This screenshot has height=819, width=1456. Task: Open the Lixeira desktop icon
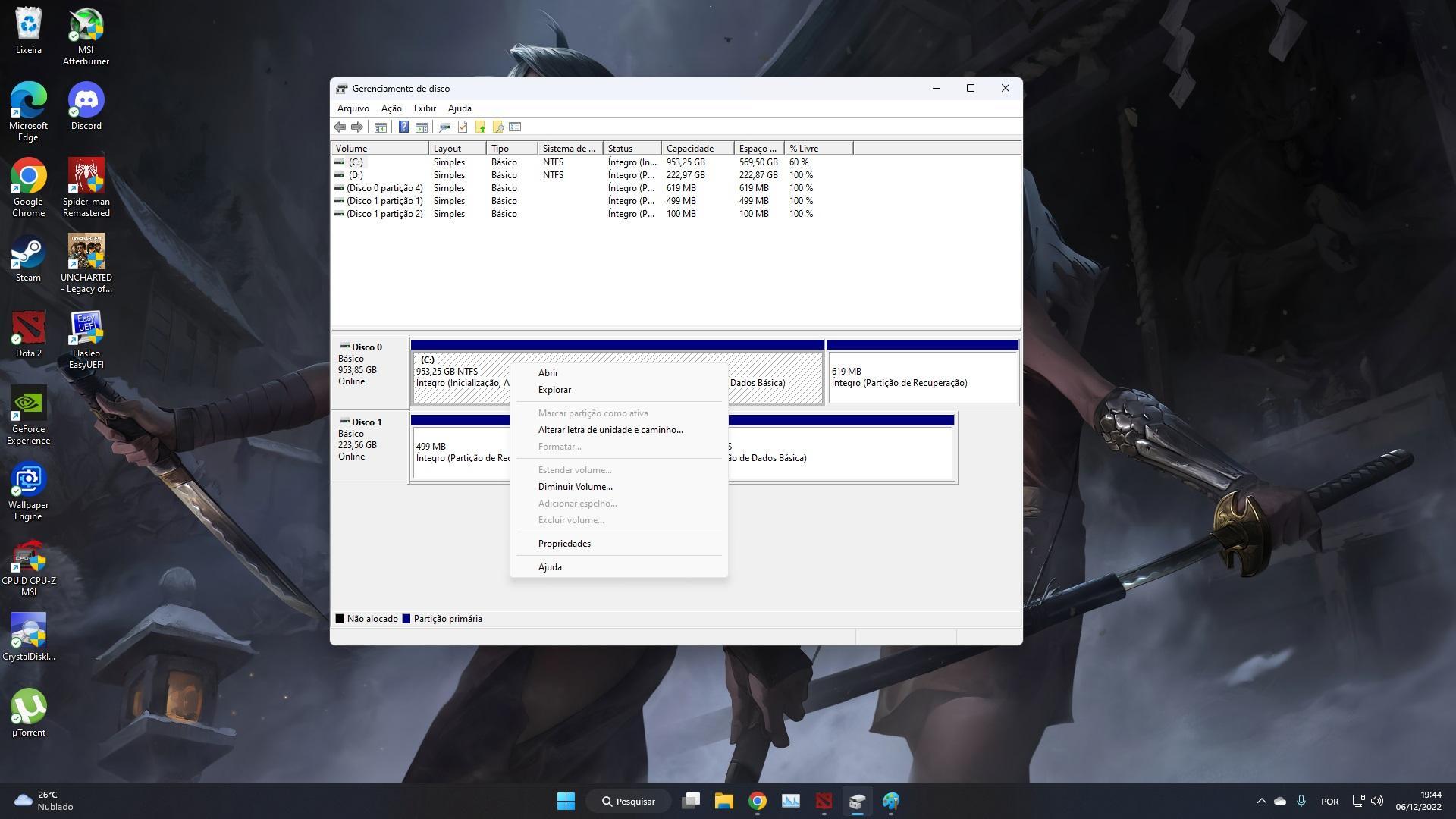pos(28,31)
